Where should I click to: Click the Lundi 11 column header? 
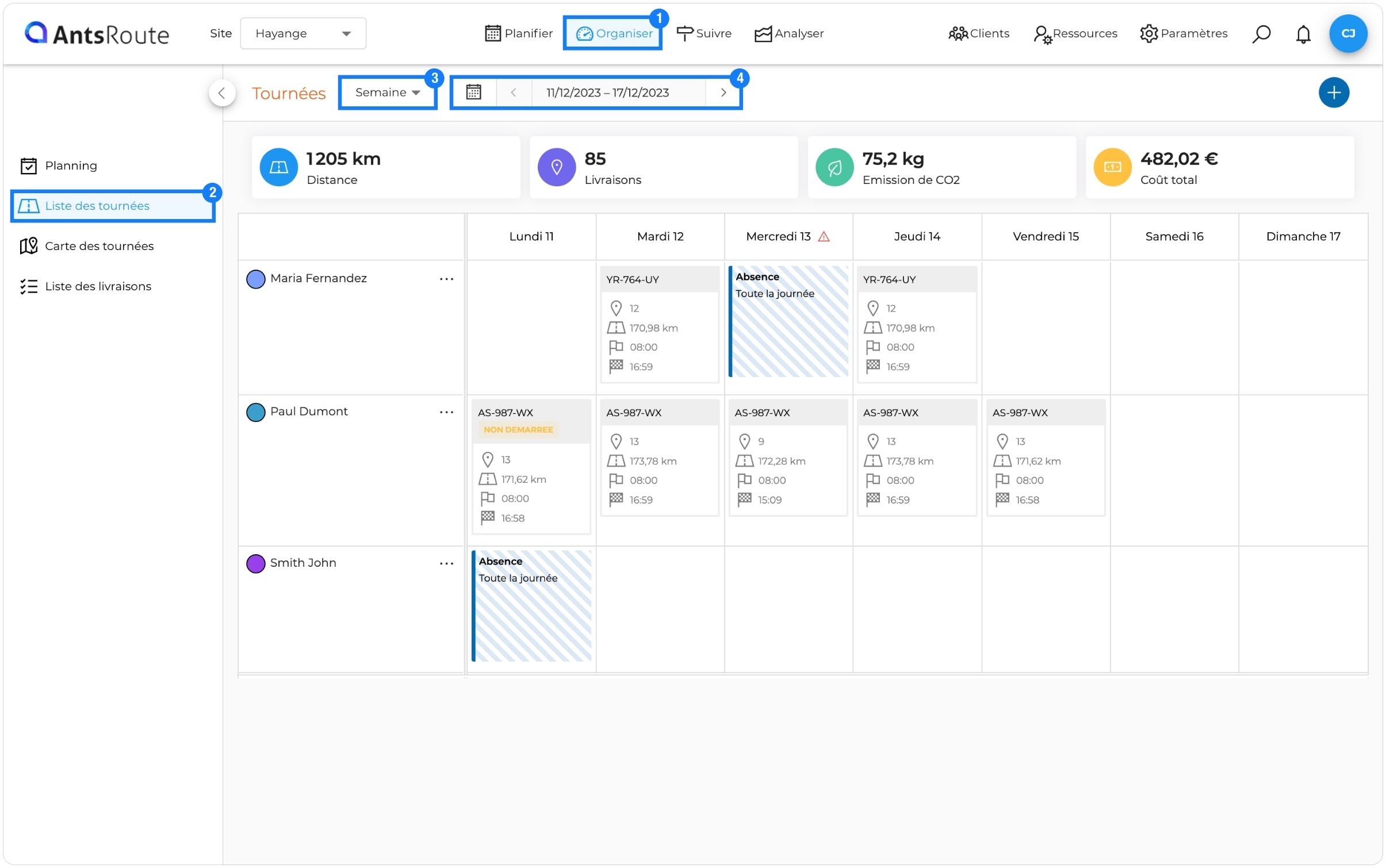coord(531,236)
